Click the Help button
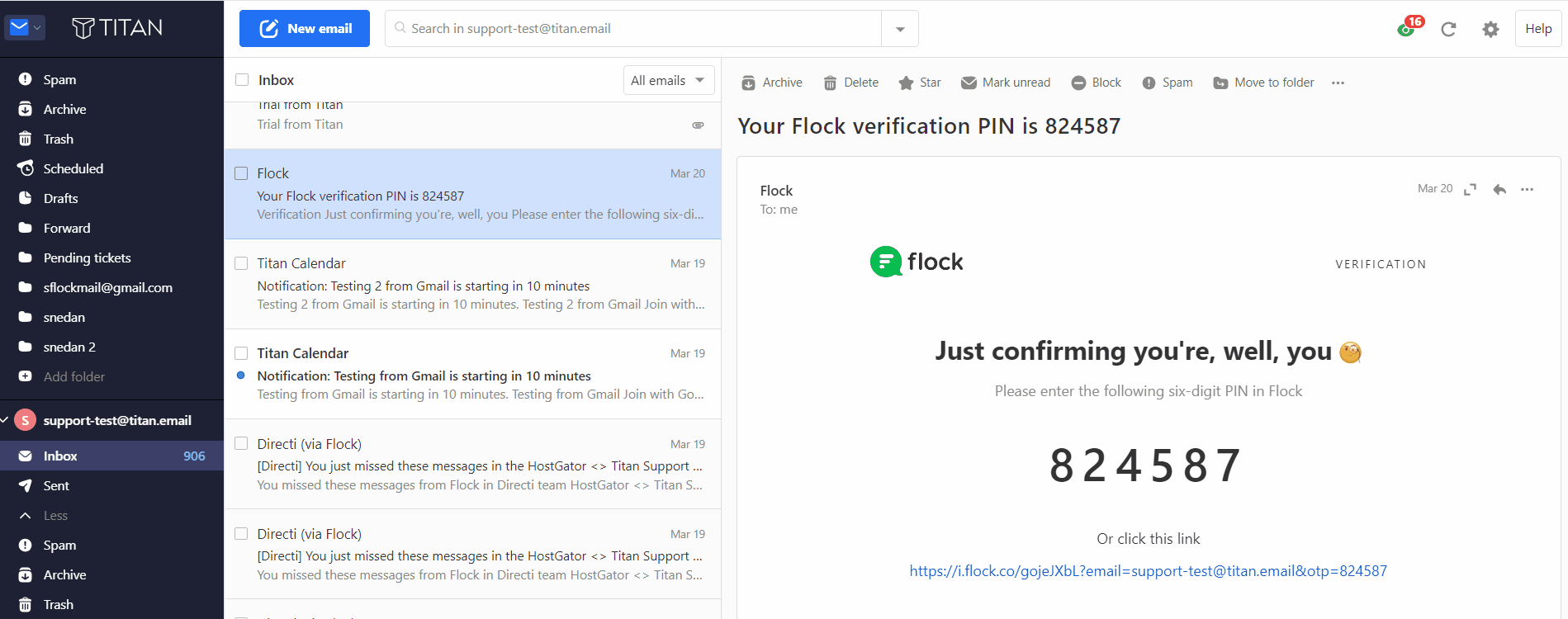The width and height of the screenshot is (1568, 619). click(1538, 28)
